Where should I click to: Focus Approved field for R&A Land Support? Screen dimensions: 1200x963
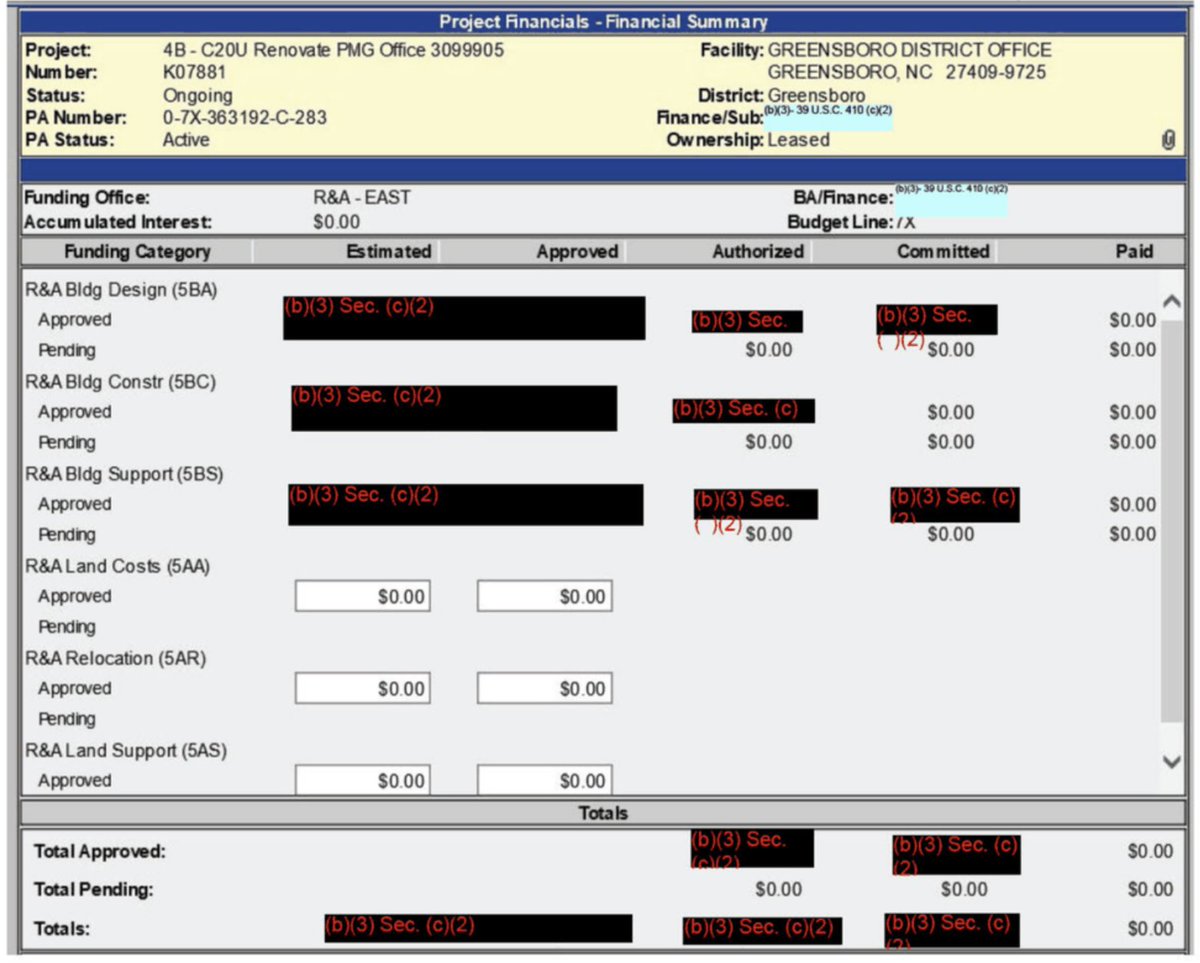545,780
